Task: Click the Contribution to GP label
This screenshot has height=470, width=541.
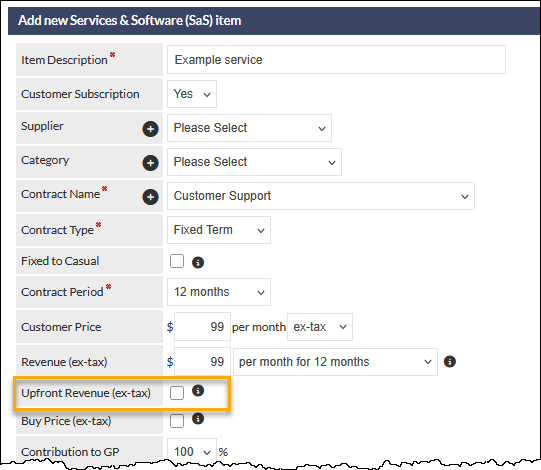Action: point(70,452)
